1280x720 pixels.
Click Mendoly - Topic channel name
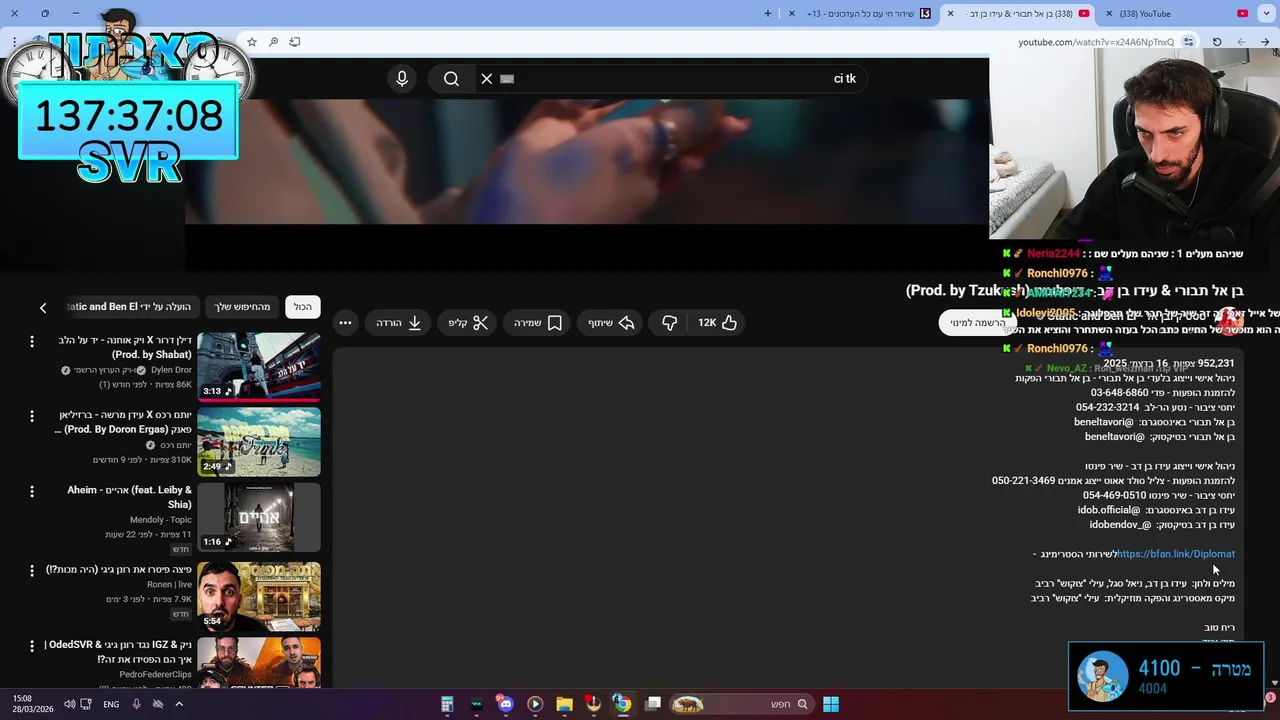coord(161,520)
